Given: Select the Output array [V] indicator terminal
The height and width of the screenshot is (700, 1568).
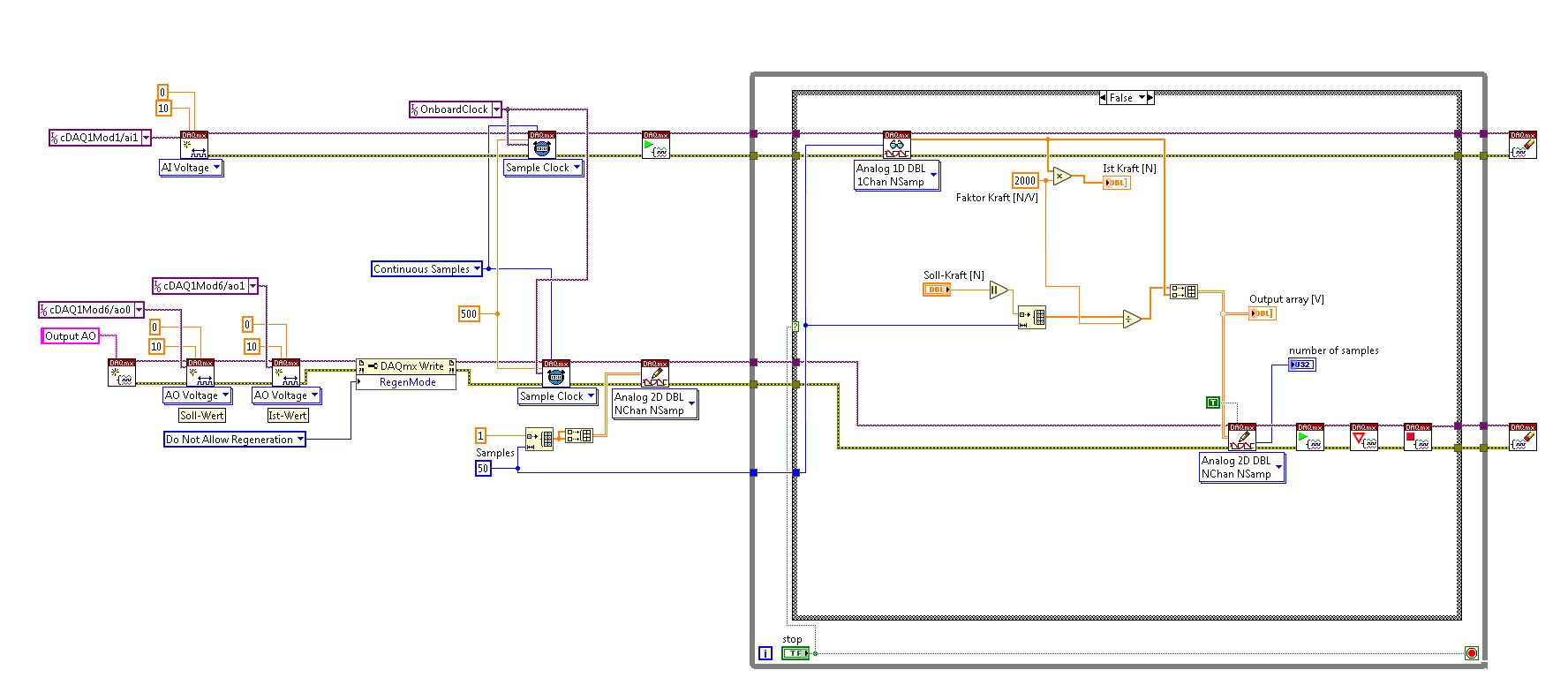Looking at the screenshot, I should [x=1263, y=313].
